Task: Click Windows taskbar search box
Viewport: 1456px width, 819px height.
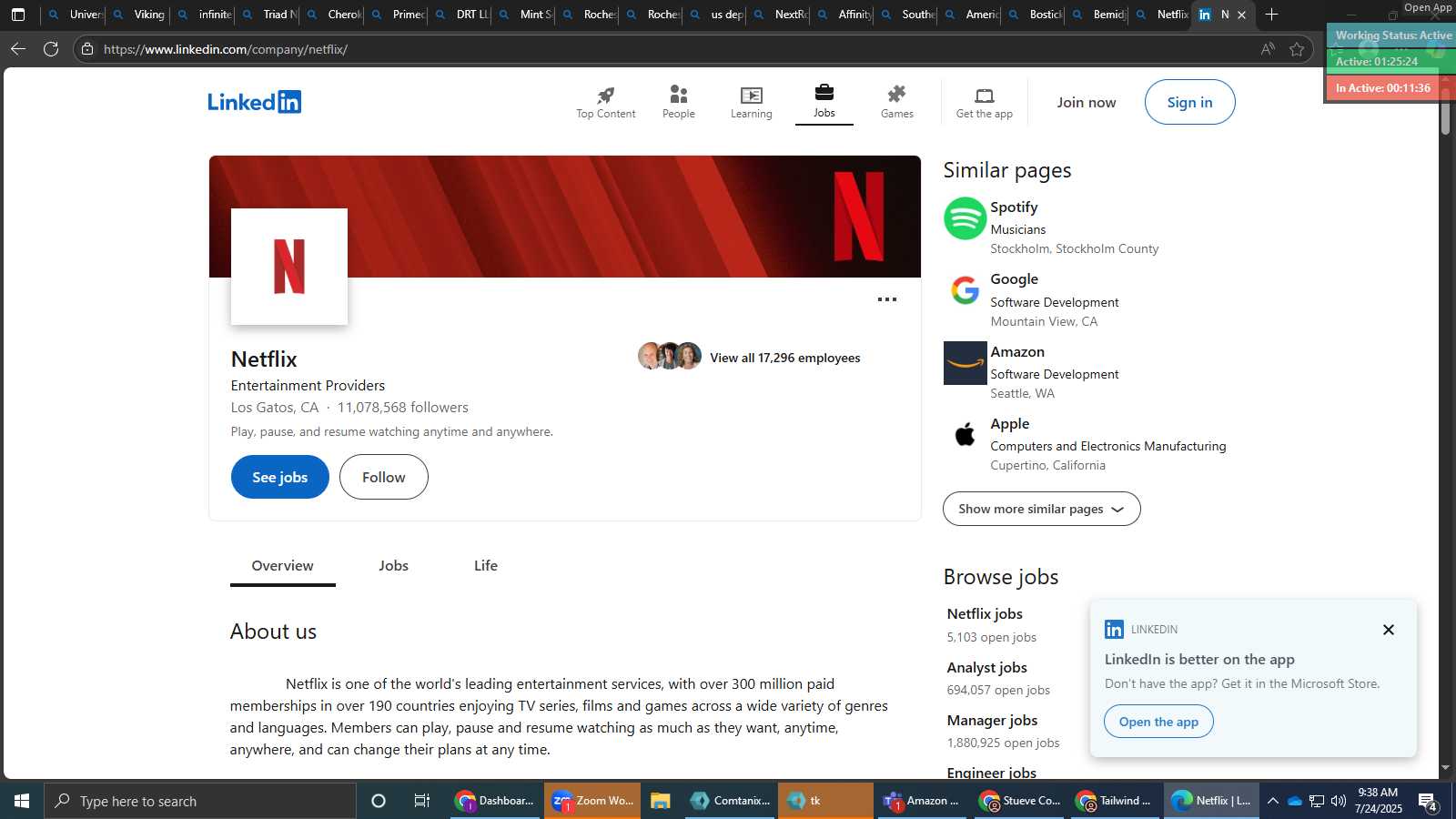Action: (200, 801)
